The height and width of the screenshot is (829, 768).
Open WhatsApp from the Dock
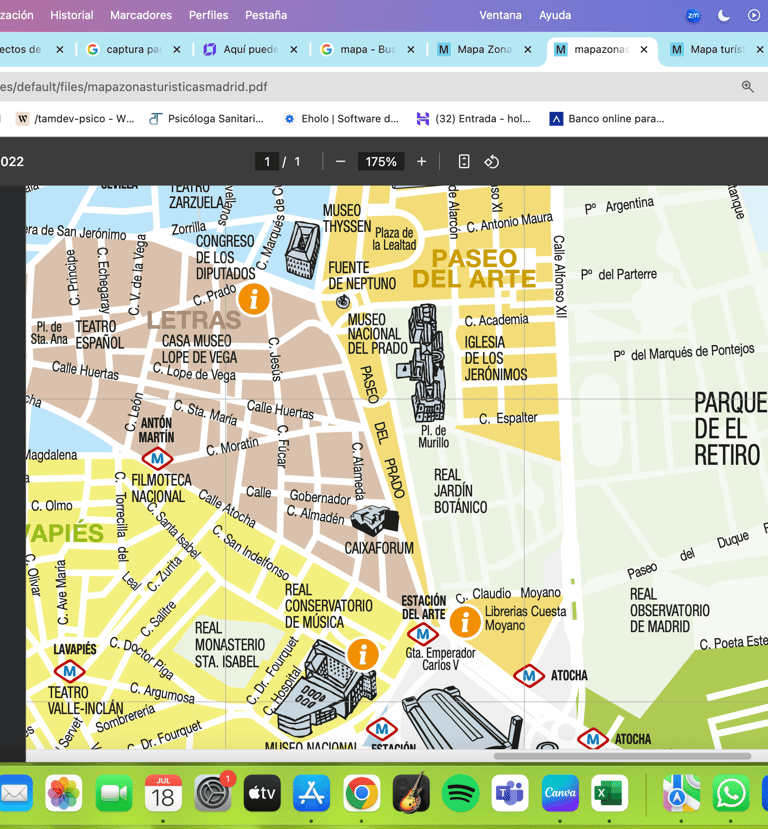731,793
